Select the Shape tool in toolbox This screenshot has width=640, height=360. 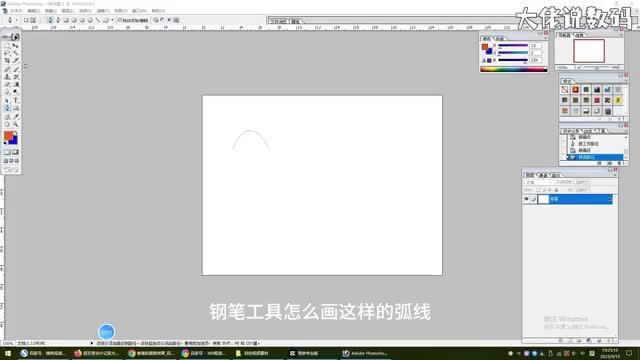coord(16,108)
